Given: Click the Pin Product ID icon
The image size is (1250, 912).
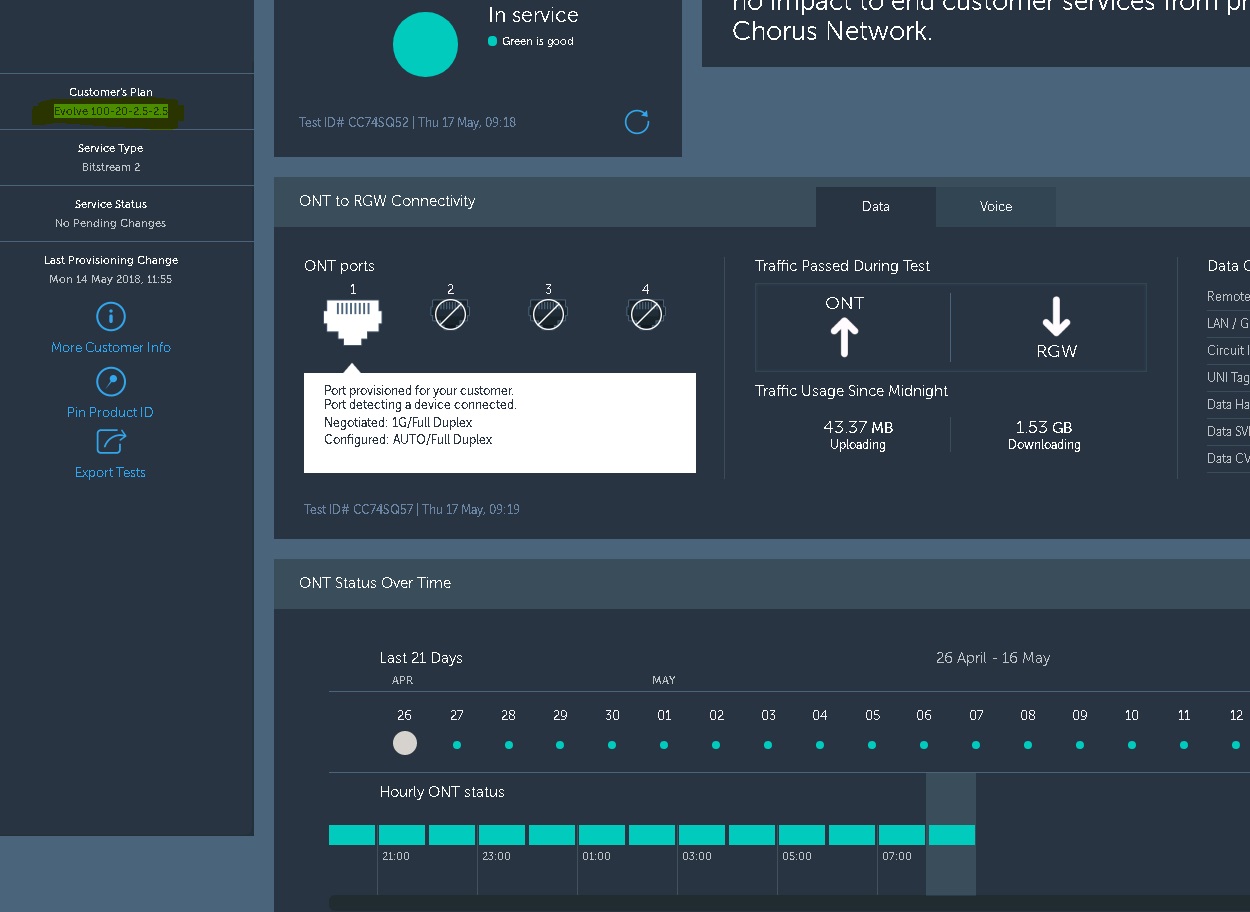Looking at the screenshot, I should (x=110, y=382).
